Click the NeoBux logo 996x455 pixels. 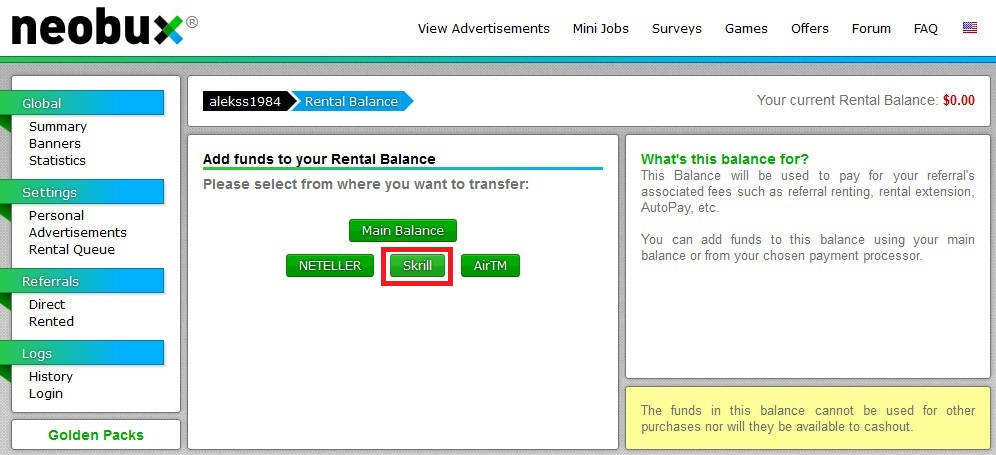click(97, 29)
